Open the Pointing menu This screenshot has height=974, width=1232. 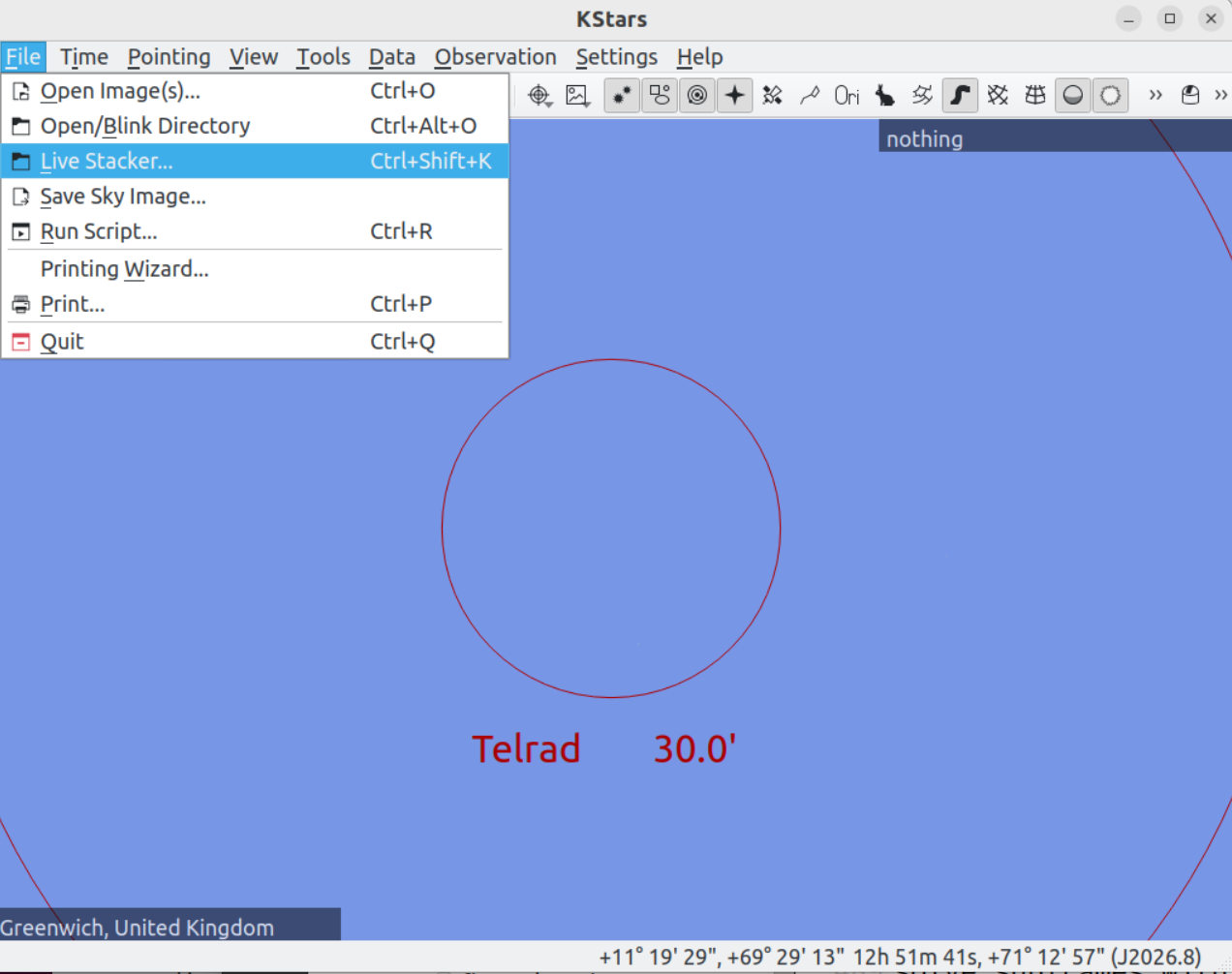tap(169, 57)
